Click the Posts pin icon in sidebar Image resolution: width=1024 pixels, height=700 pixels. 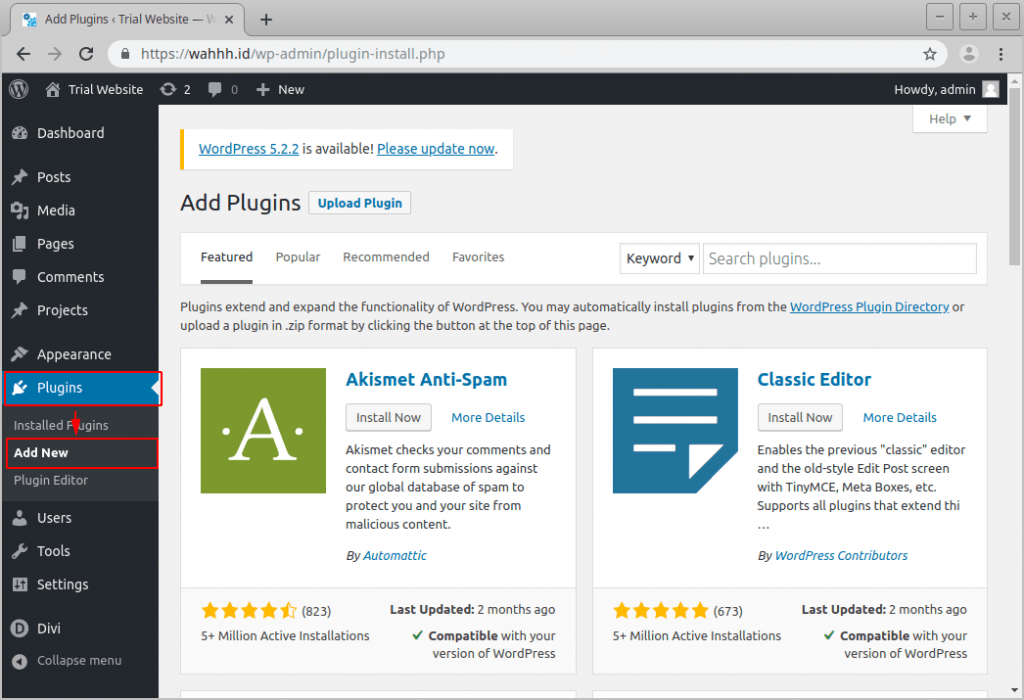click(x=20, y=177)
